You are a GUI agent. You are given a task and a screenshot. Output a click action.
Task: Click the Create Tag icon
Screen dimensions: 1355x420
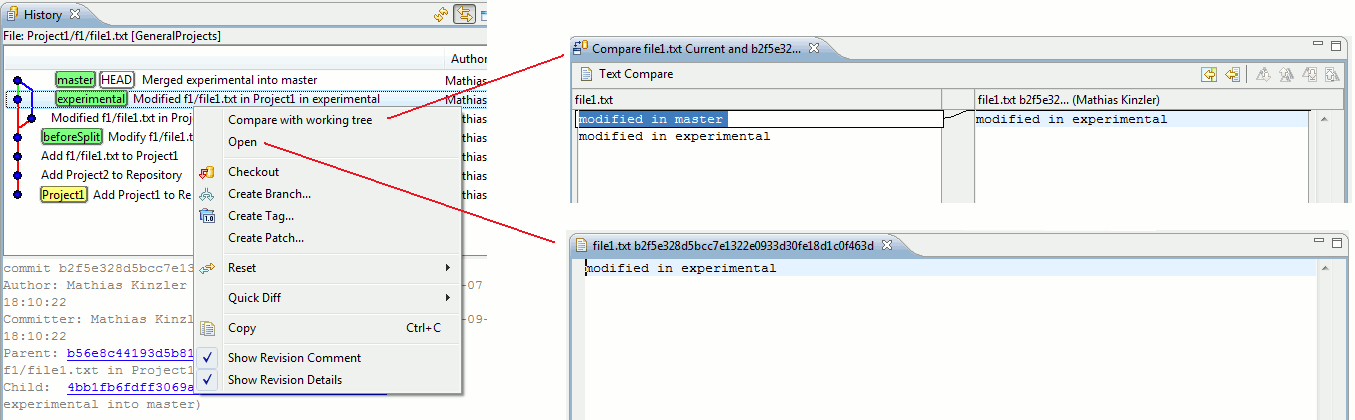(x=207, y=216)
